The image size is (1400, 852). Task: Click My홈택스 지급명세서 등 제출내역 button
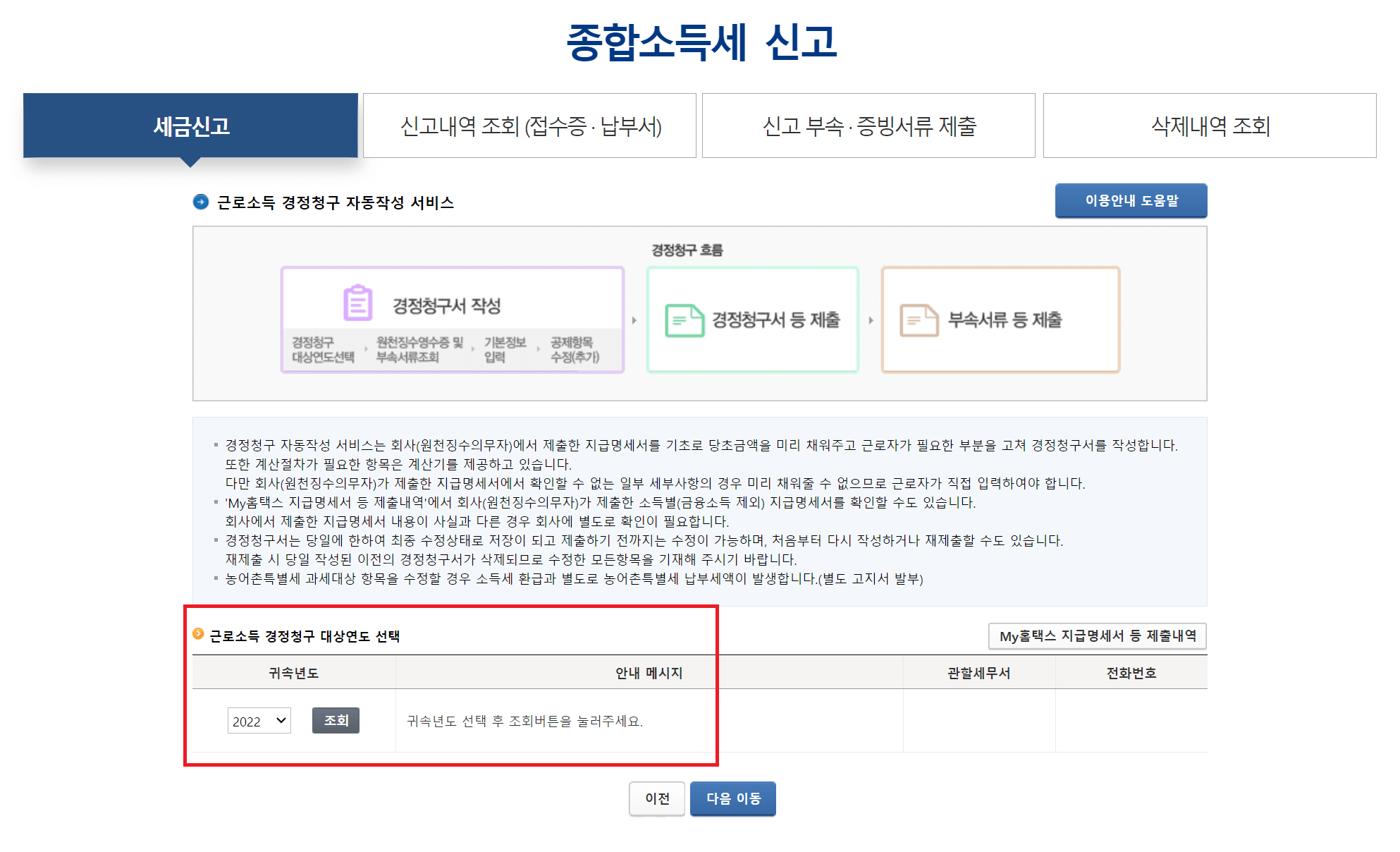(1097, 636)
